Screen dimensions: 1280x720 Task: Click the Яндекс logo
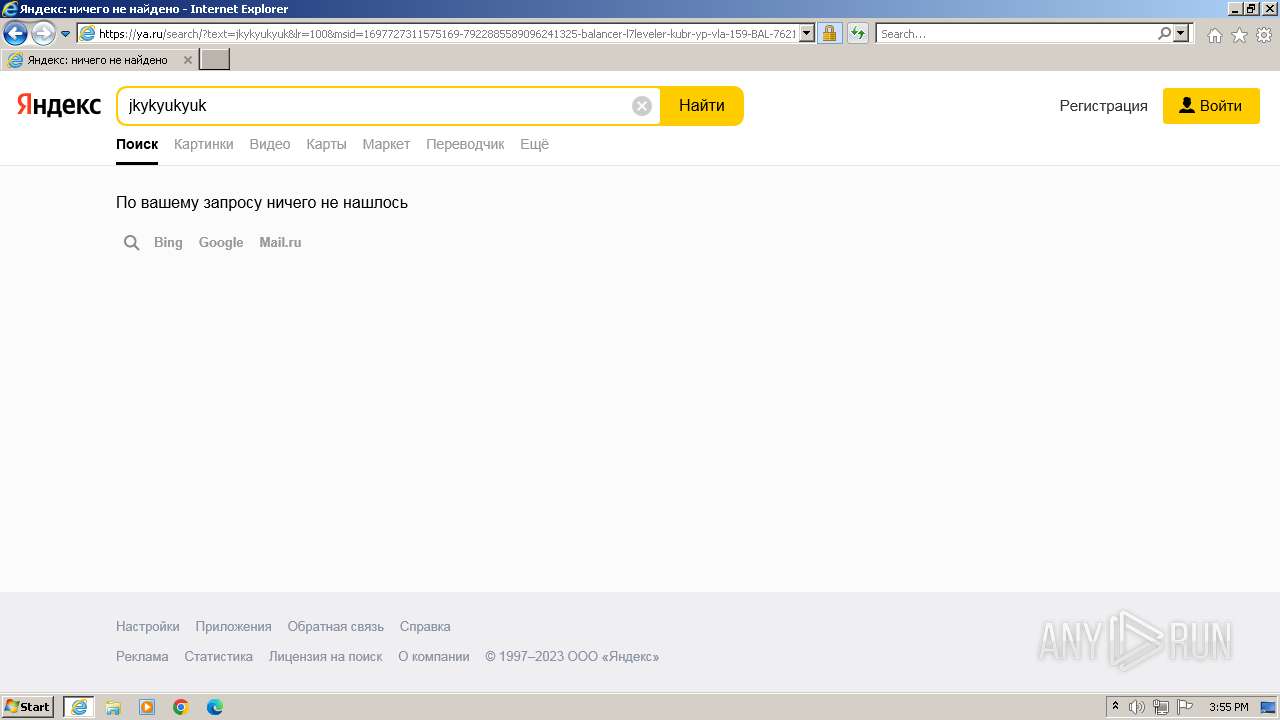(x=59, y=105)
